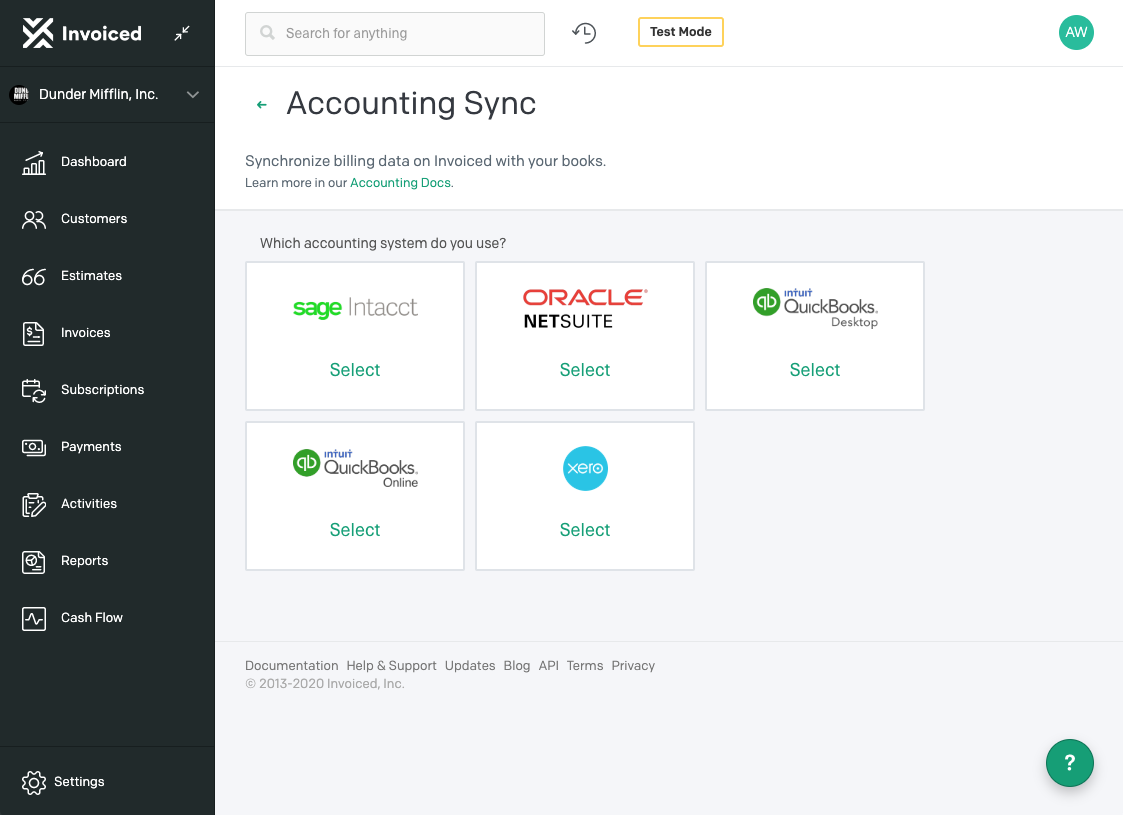Open Documentation footer link
The width and height of the screenshot is (1123, 815).
pos(291,665)
